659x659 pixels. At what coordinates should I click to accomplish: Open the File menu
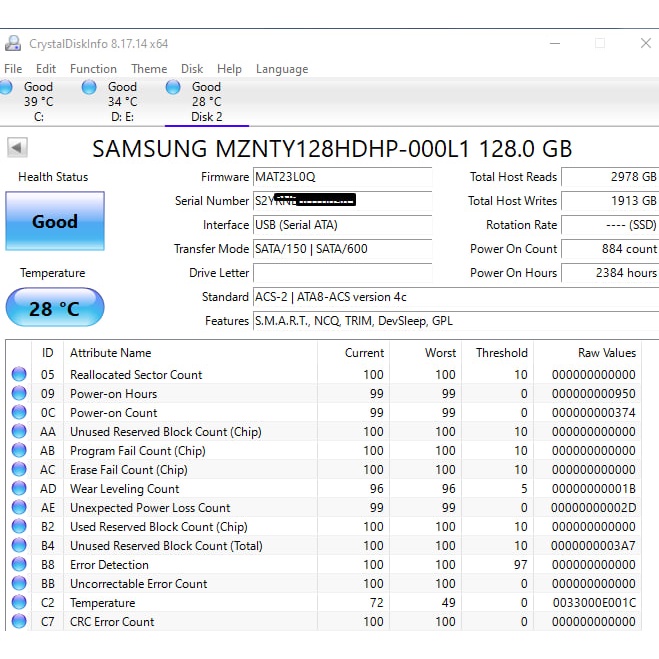tap(13, 69)
